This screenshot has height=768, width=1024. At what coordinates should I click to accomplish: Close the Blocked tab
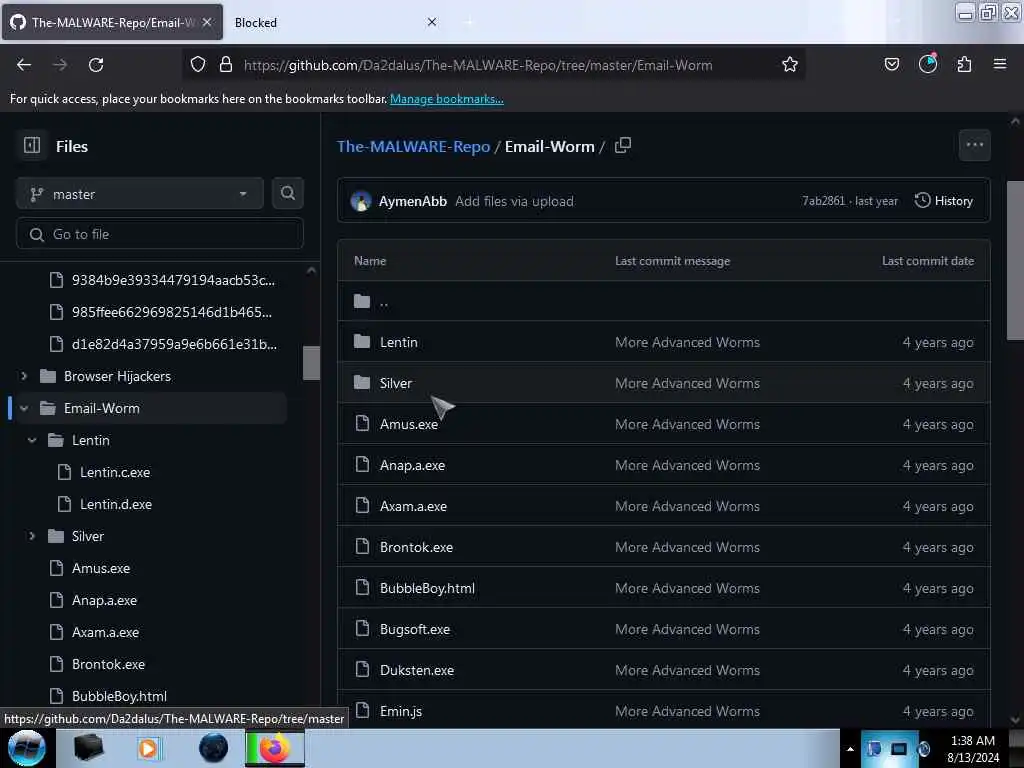432,22
